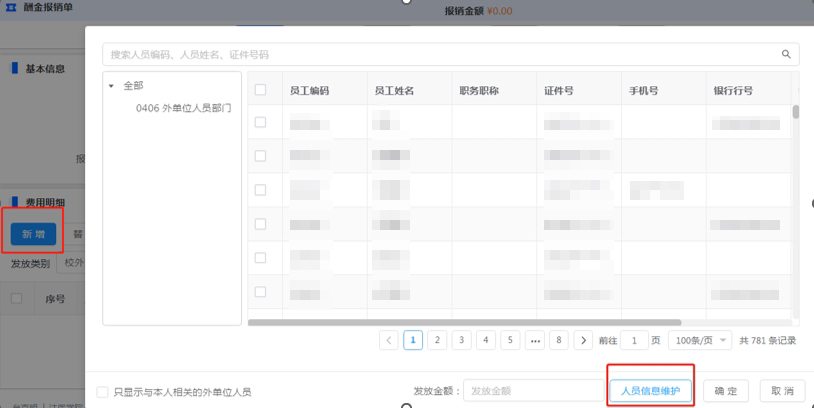Jump to page 8

559,340
